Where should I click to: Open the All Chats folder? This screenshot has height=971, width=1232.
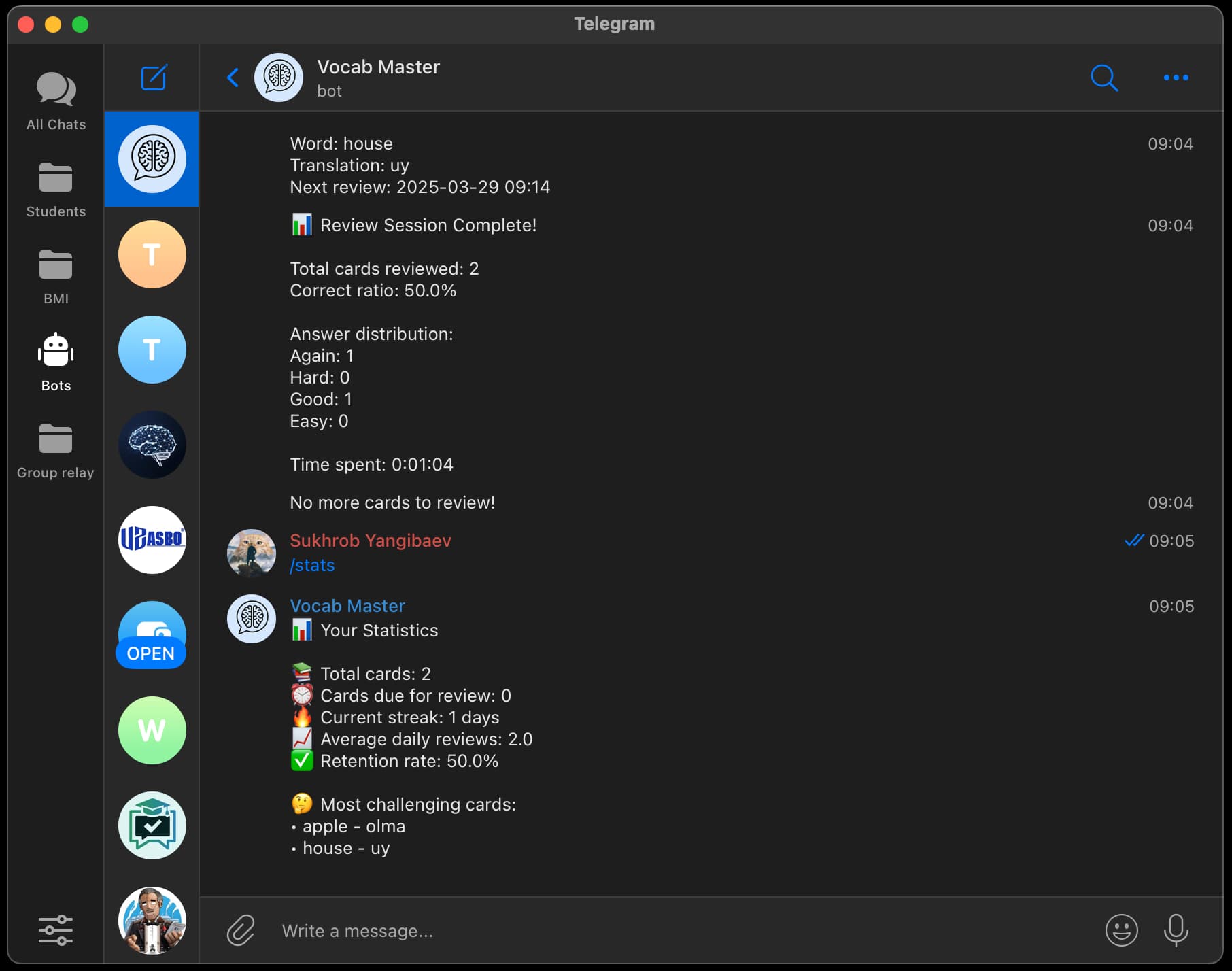pyautogui.click(x=56, y=101)
